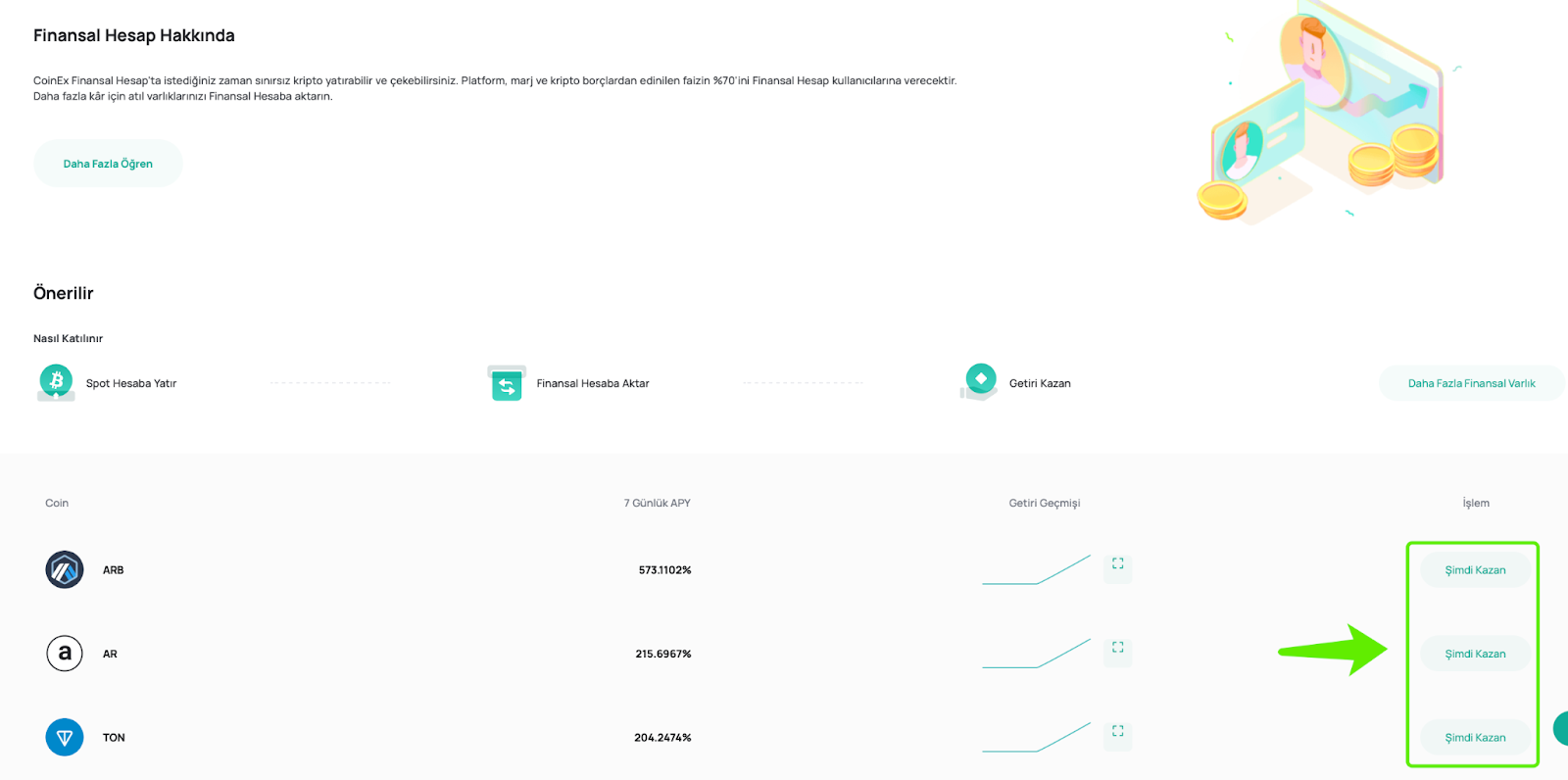The image size is (1568, 780).
Task: Click the Spot Hesaba Yatır label
Action: 131,383
